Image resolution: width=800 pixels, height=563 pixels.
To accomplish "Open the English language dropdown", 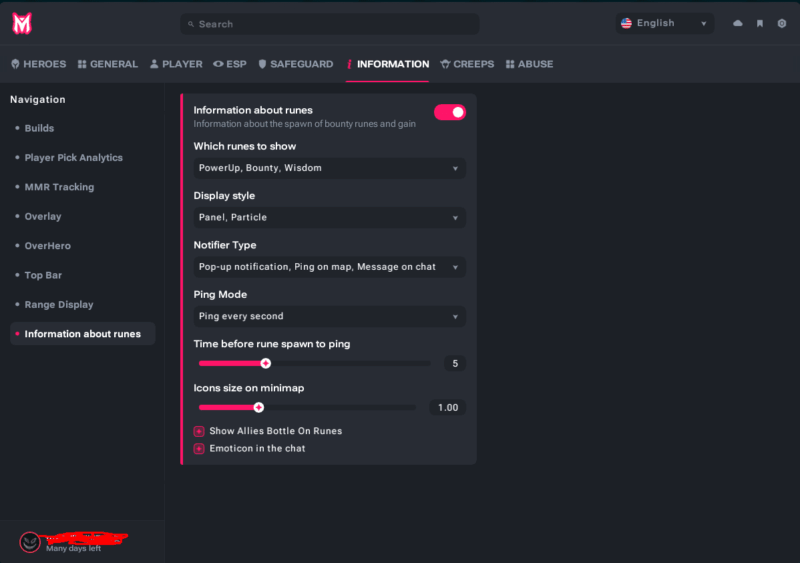I will coord(664,23).
